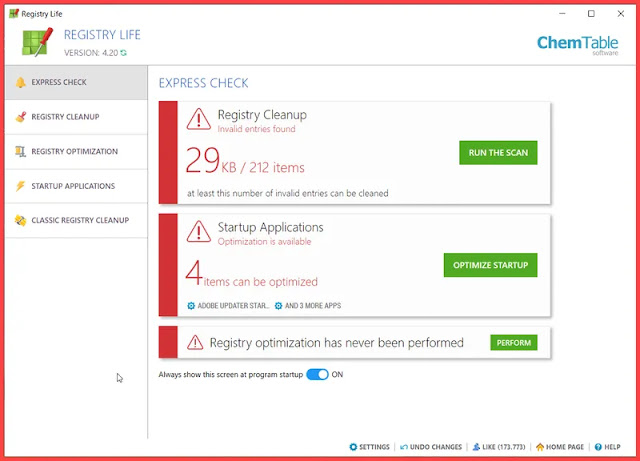The height and width of the screenshot is (461, 640).
Task: Click the Startup Applications lightning icon
Action: tap(20, 186)
